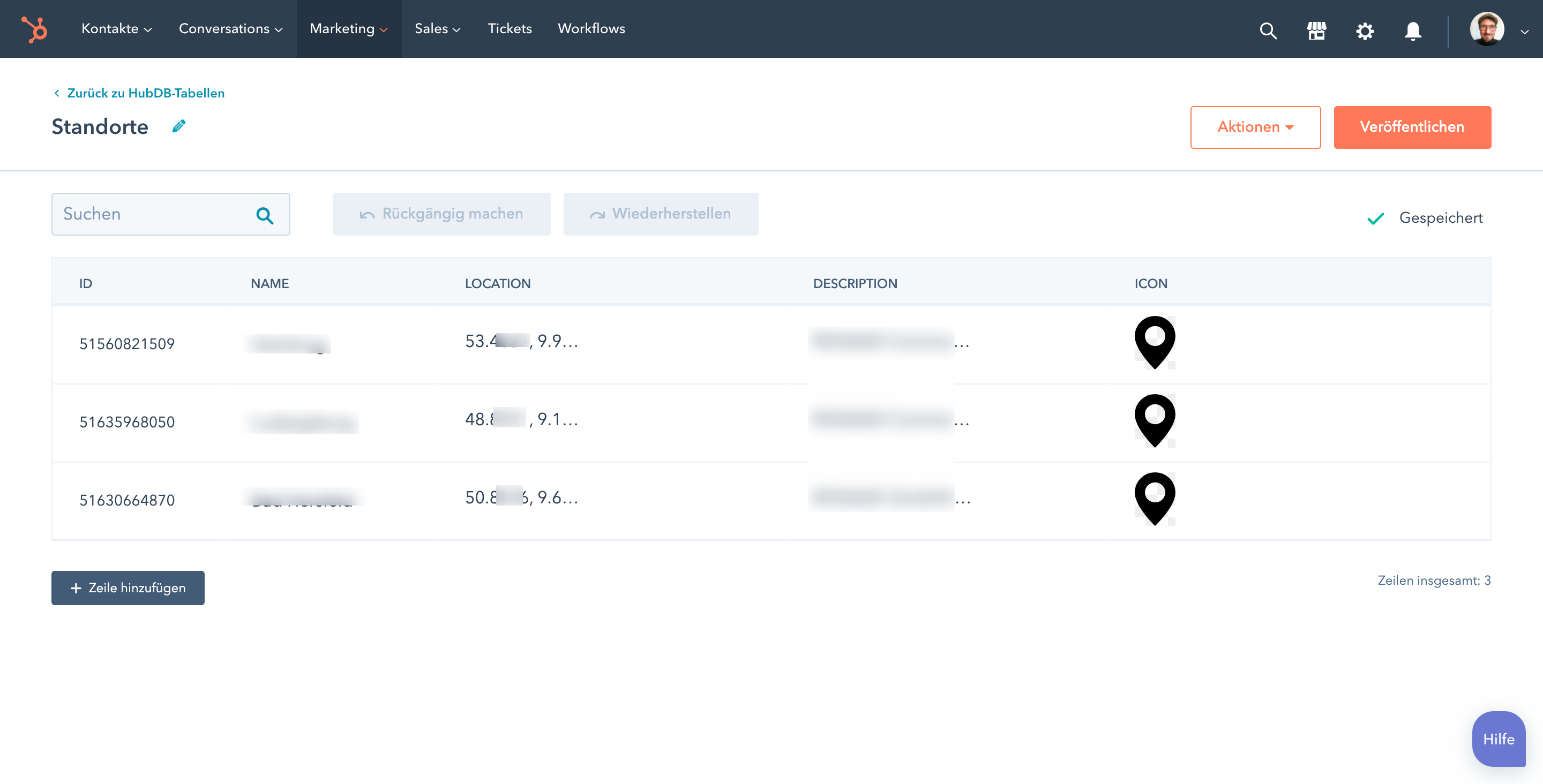Click Zurück zu HubDB-Tabellen link
This screenshot has width=1543, height=784.
[139, 93]
